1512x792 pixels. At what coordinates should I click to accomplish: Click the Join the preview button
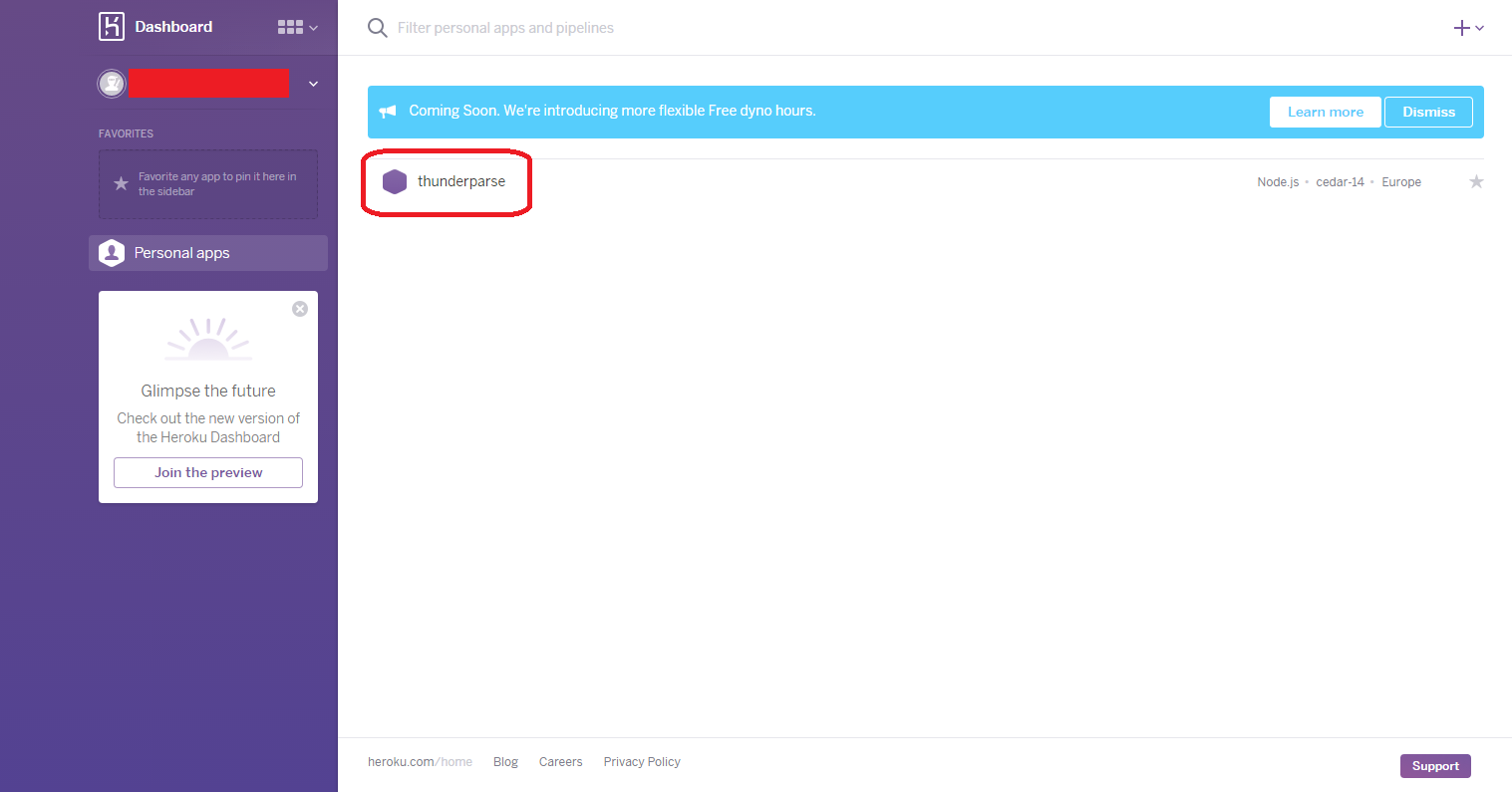207,472
